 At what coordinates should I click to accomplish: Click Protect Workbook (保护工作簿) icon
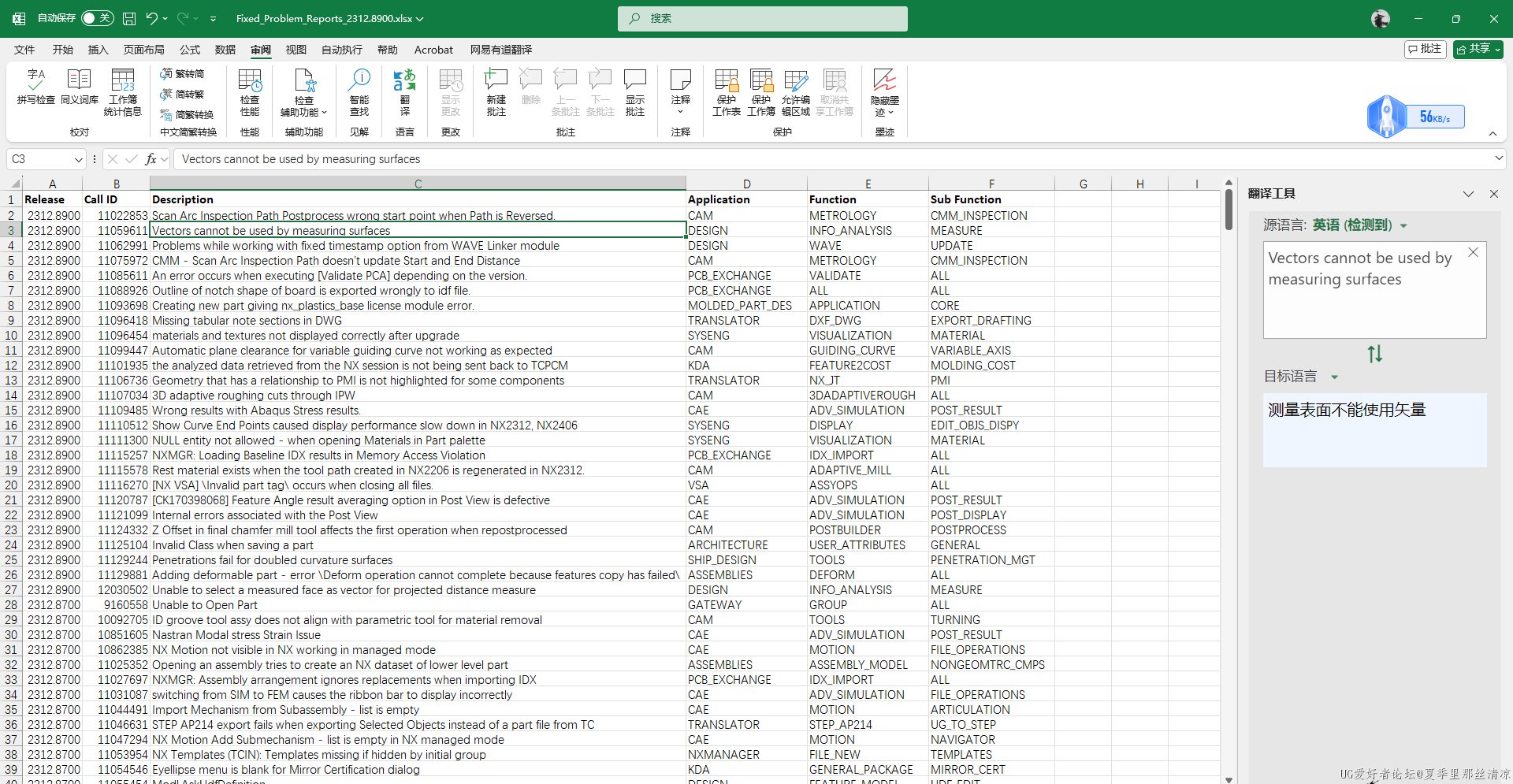pyautogui.click(x=761, y=92)
